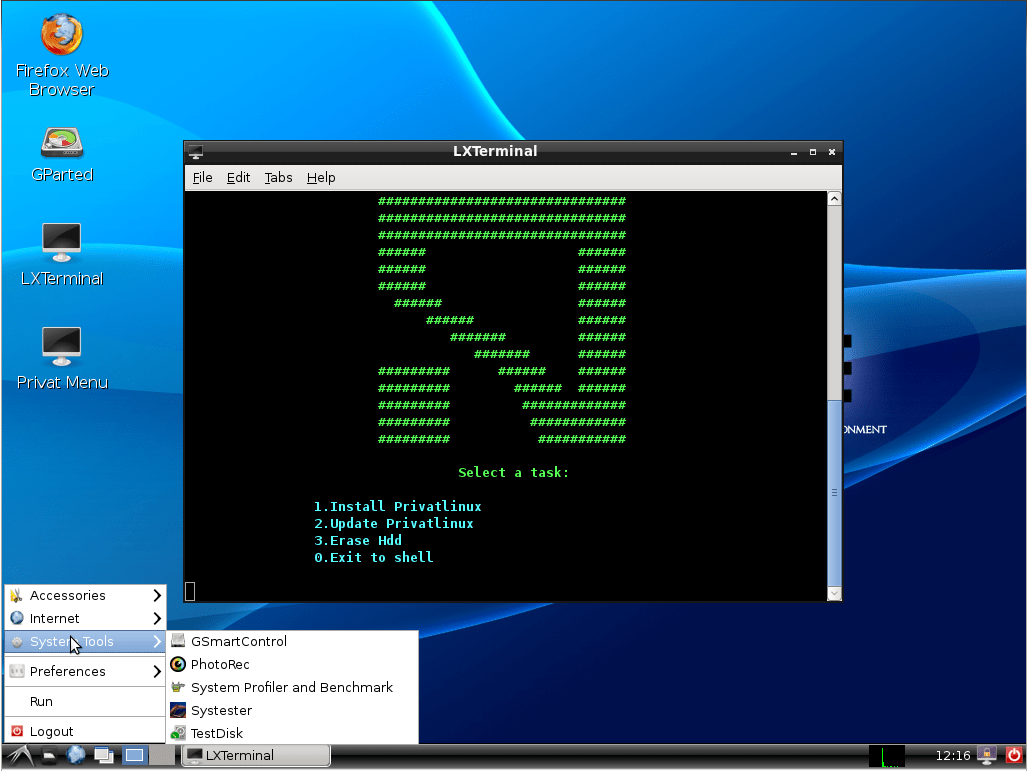Click the Preferences category icon
Screen dimensions: 1029x771
[17, 671]
